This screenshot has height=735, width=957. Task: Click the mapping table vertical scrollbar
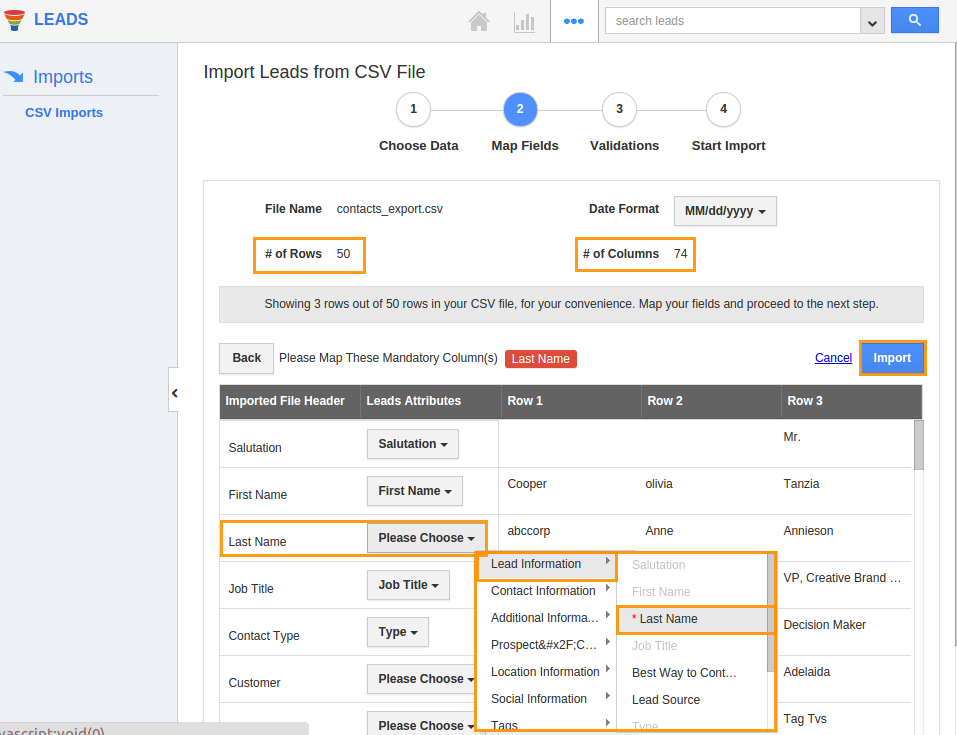(919, 445)
